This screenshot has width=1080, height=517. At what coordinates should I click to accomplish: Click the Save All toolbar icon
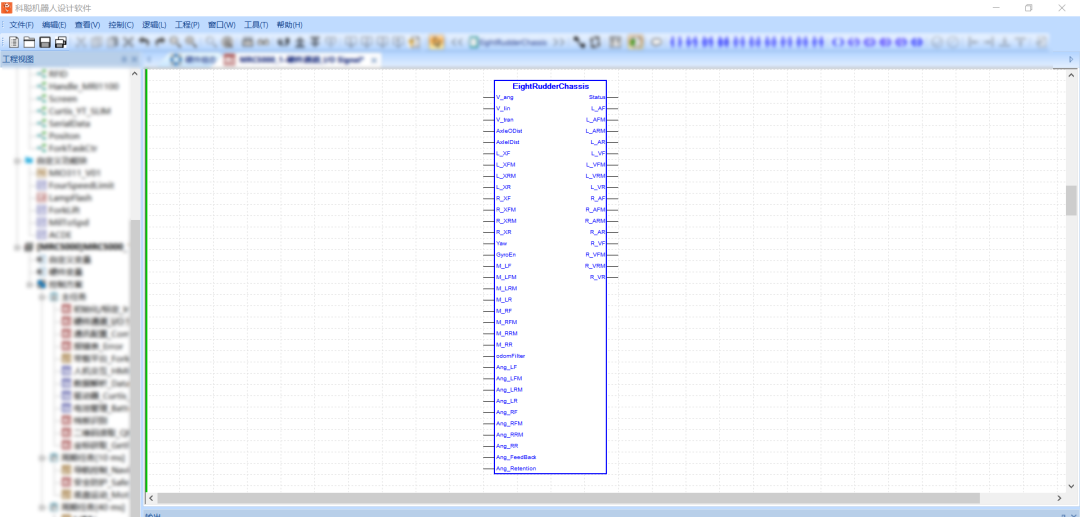pos(61,42)
